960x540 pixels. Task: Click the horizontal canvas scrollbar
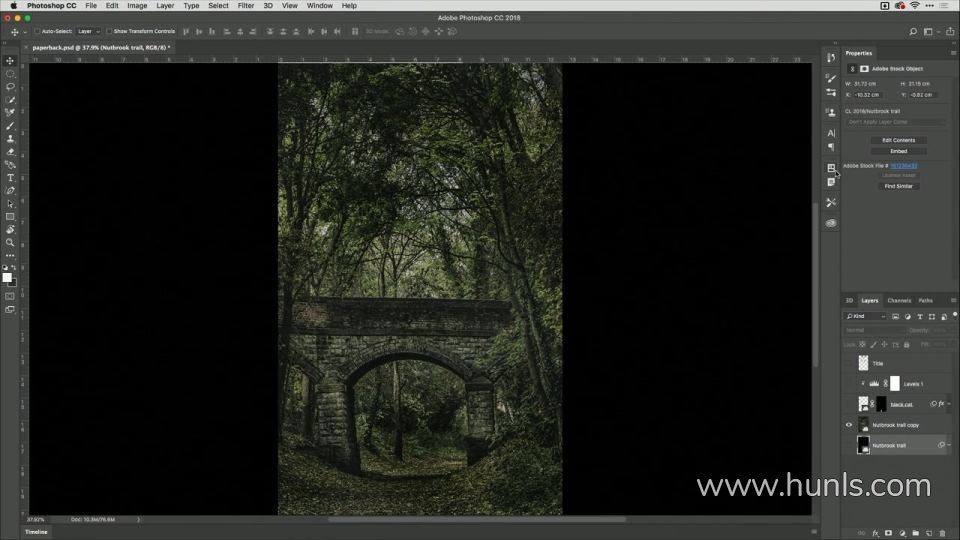[x=476, y=519]
